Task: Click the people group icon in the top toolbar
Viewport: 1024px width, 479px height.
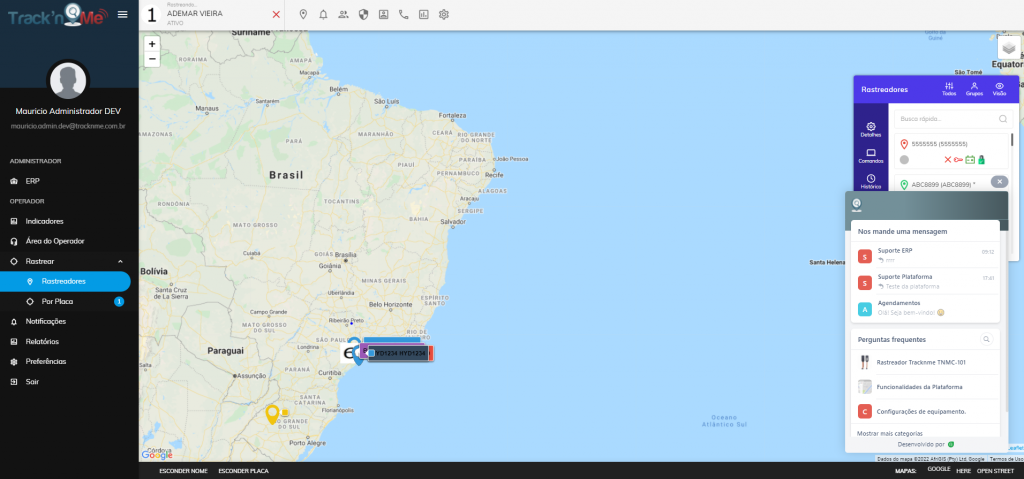Action: 344,14
